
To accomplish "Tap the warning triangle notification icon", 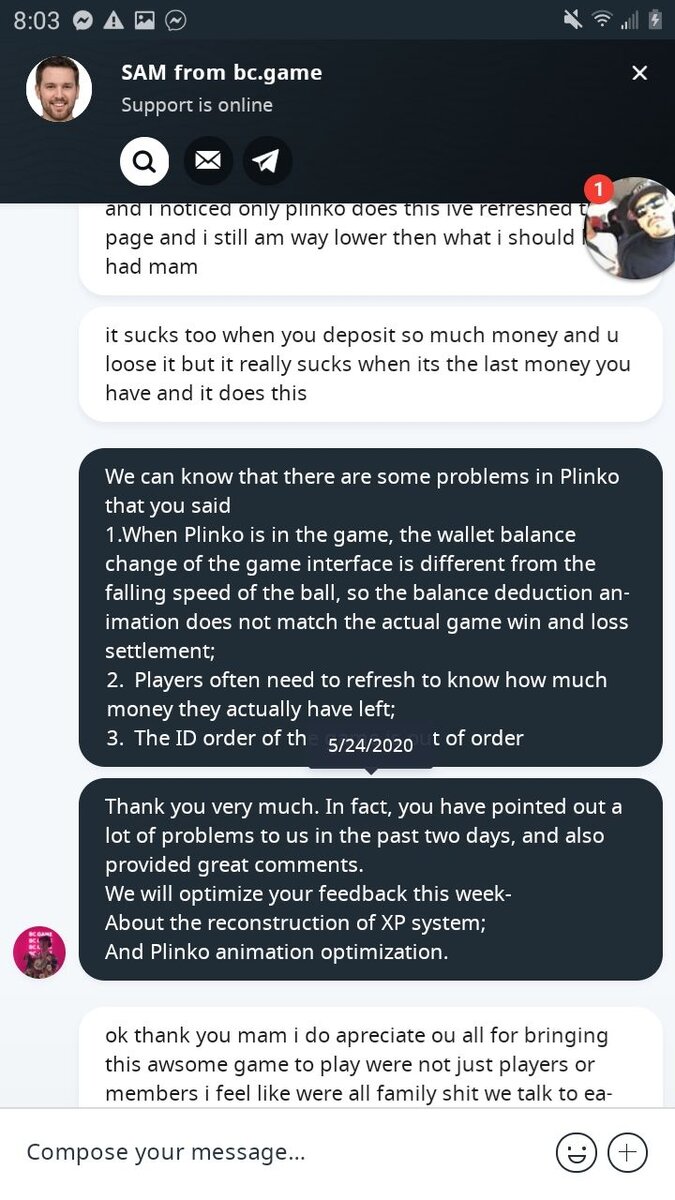I will 114,20.
